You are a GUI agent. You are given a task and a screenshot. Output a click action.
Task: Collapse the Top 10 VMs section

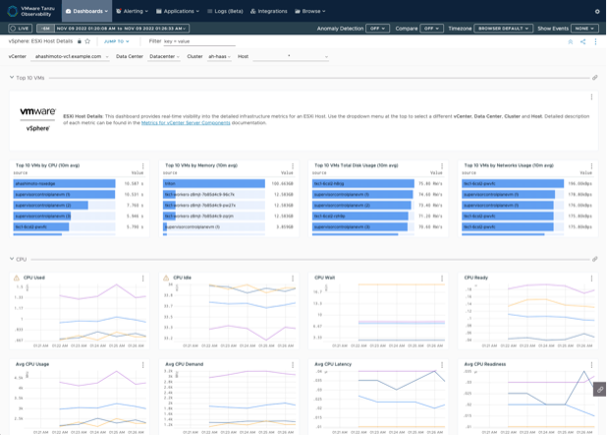point(12,77)
